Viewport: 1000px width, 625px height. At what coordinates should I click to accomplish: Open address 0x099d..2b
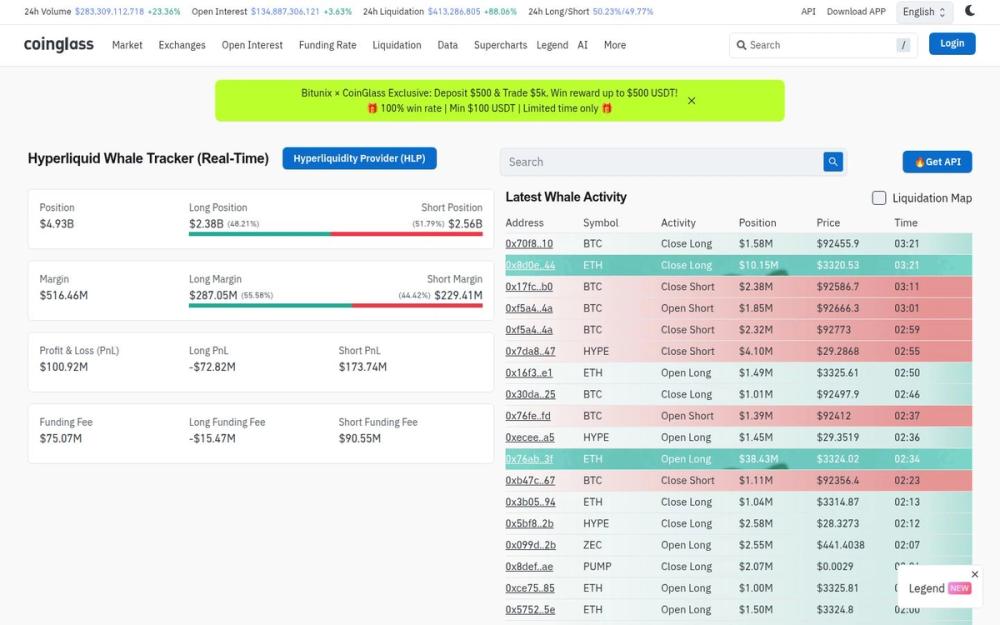point(530,545)
